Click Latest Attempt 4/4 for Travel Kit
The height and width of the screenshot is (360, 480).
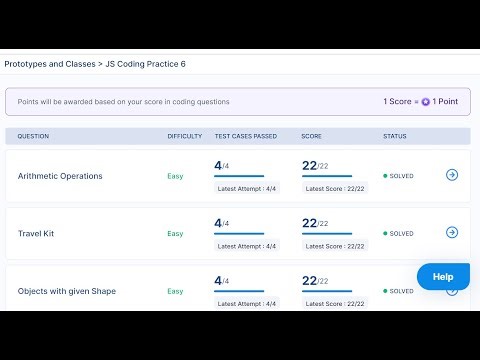click(x=247, y=246)
